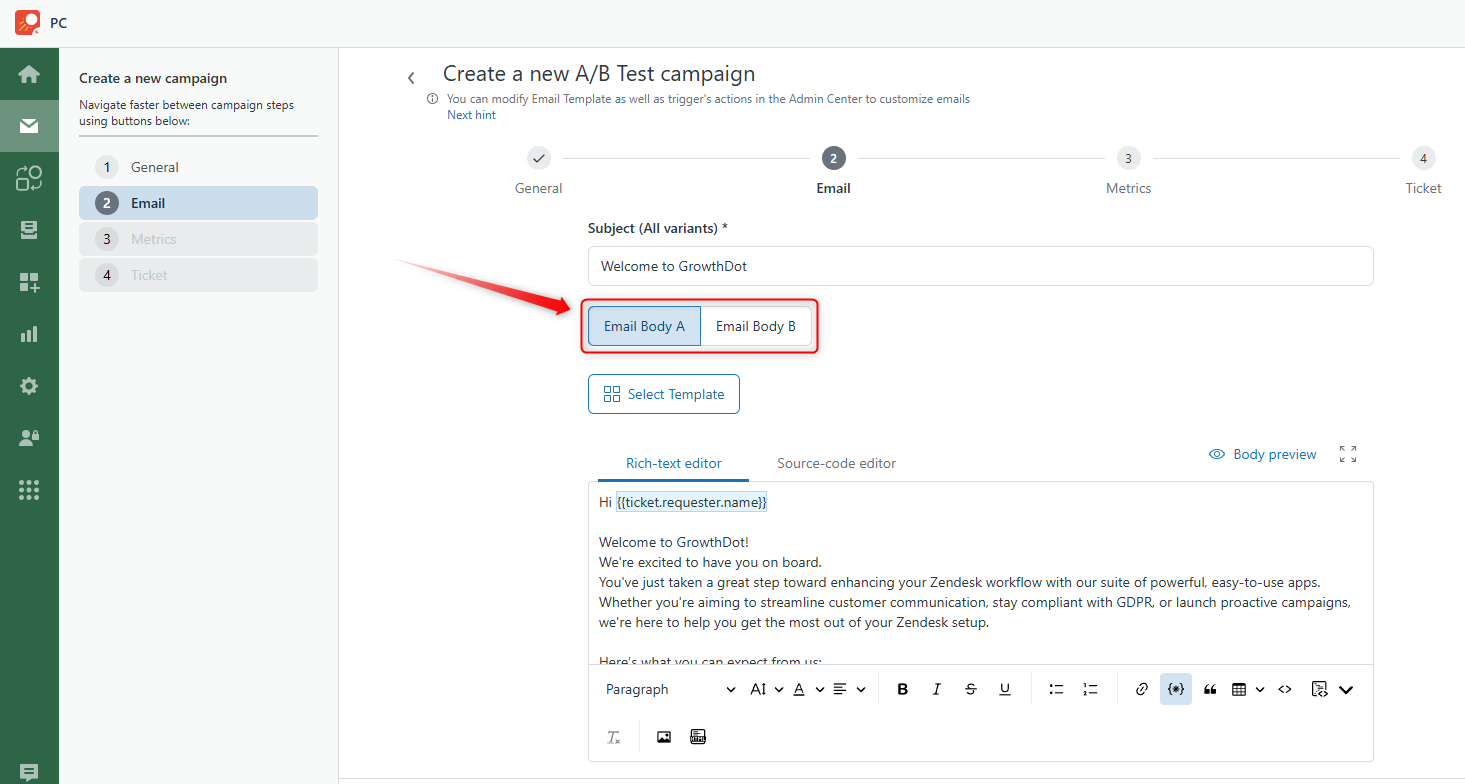Switch to Email Body B variant

pyautogui.click(x=756, y=326)
